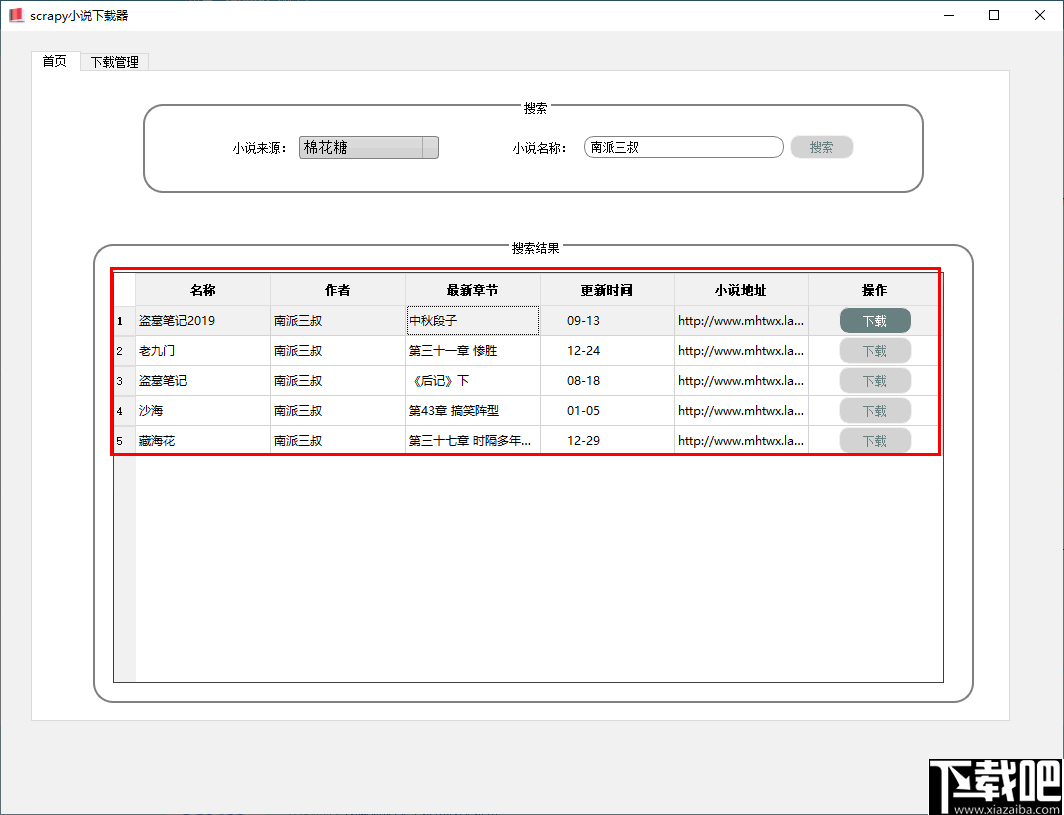Download the novel 盗墓笔记2019
The width and height of the screenshot is (1064, 815).
874,320
